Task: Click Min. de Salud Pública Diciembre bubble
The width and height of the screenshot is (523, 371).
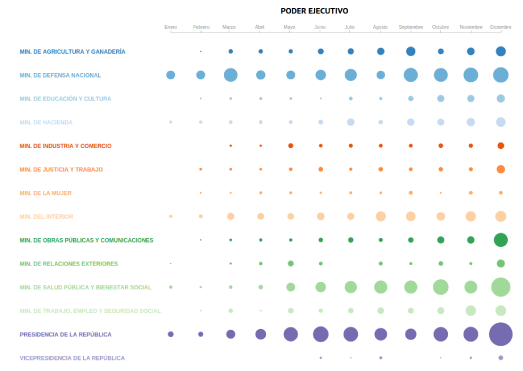Action: pos(501,287)
